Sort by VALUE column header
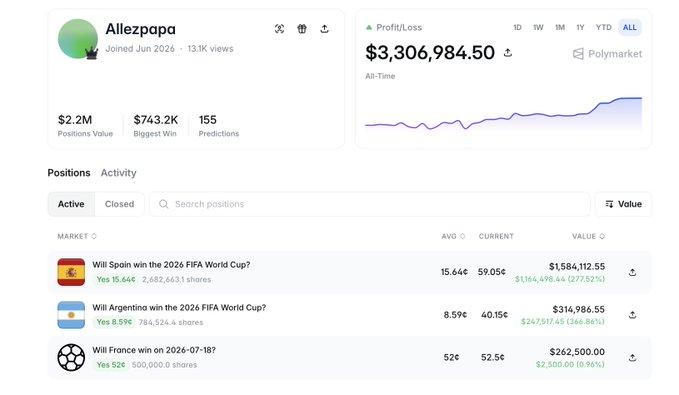Image resolution: width=679 pixels, height=395 pixels. pos(588,236)
